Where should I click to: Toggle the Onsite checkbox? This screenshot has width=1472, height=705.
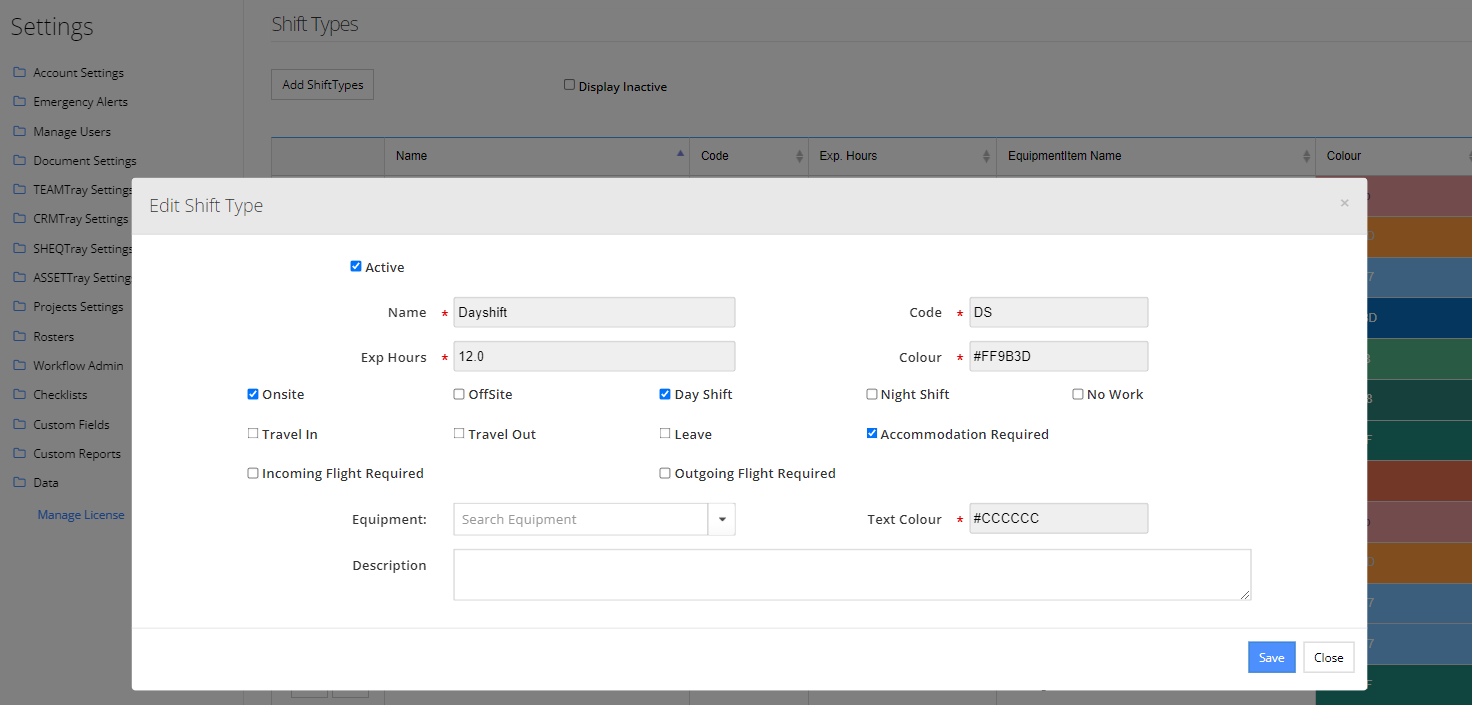[x=253, y=394]
